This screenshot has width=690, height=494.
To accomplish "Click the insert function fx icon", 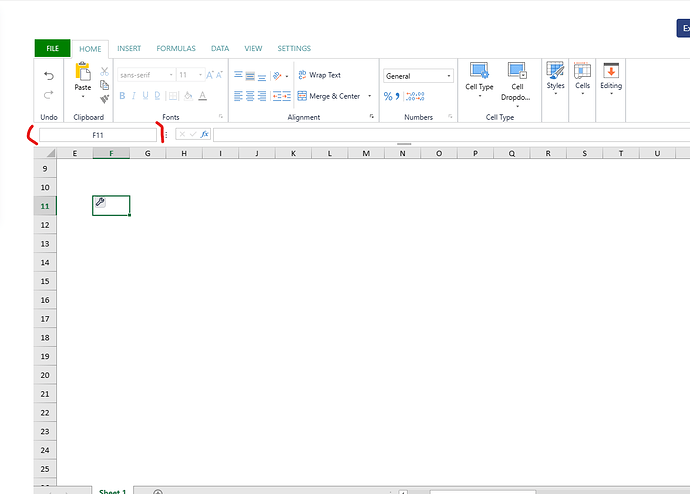I will coord(204,134).
